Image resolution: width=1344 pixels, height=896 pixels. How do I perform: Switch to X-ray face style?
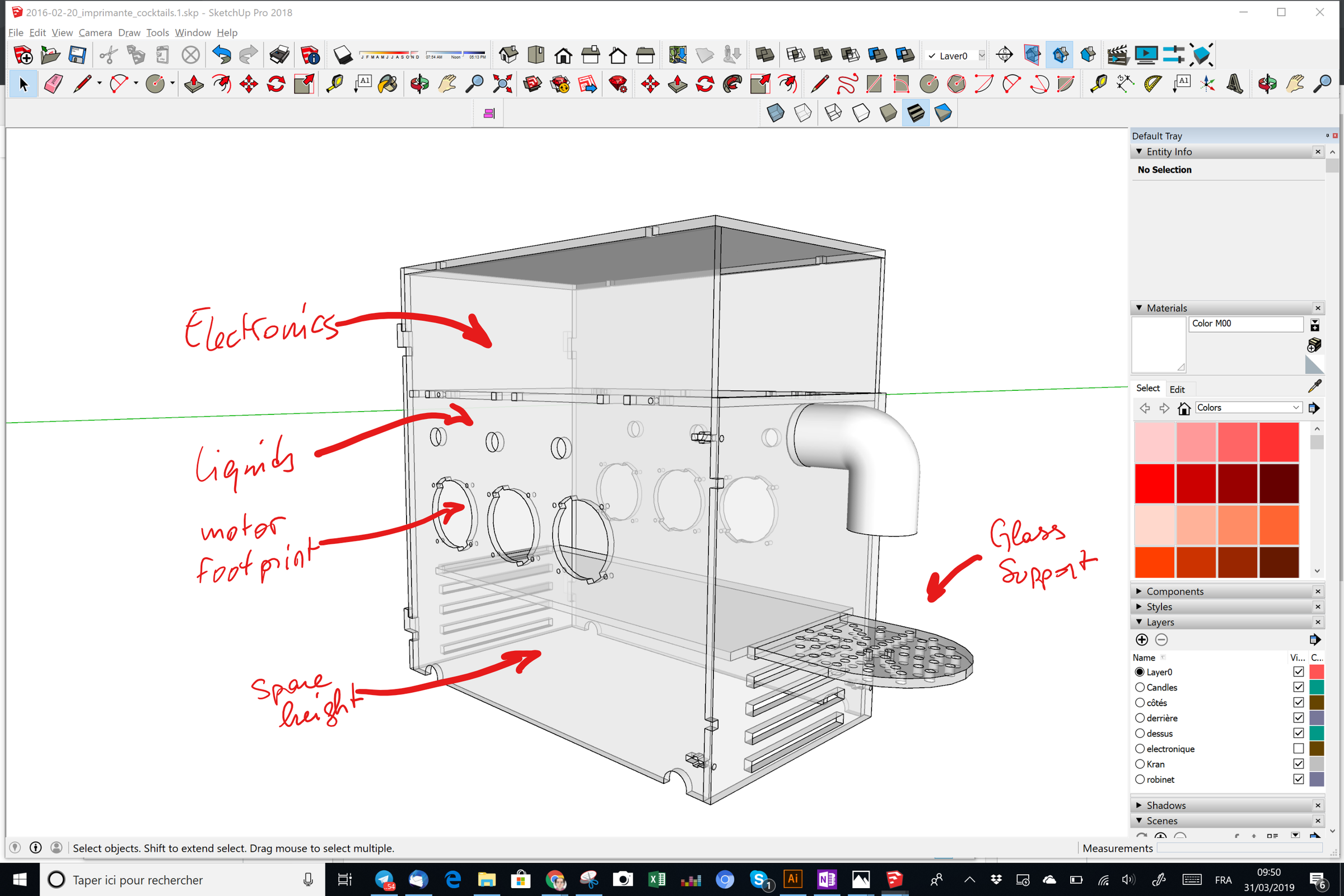coord(777,113)
